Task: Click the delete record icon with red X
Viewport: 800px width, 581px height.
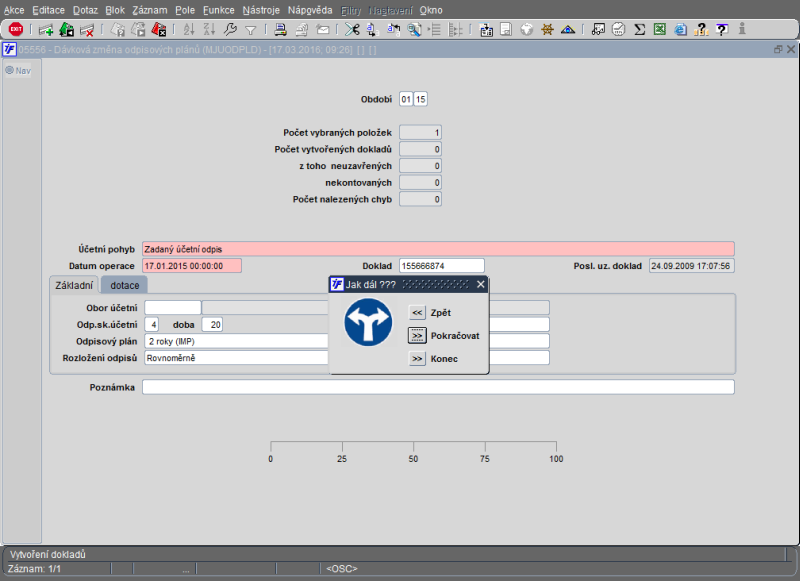Action: 87,30
